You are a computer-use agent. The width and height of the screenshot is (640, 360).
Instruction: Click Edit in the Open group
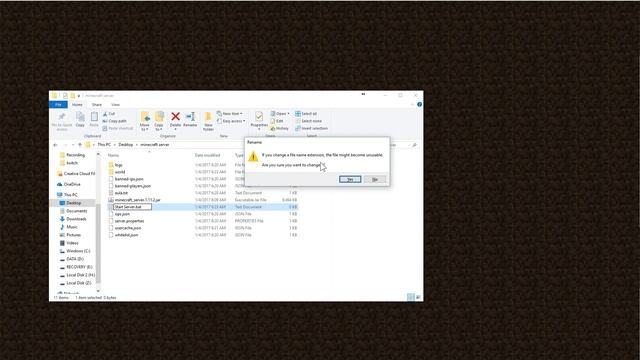tap(277, 121)
